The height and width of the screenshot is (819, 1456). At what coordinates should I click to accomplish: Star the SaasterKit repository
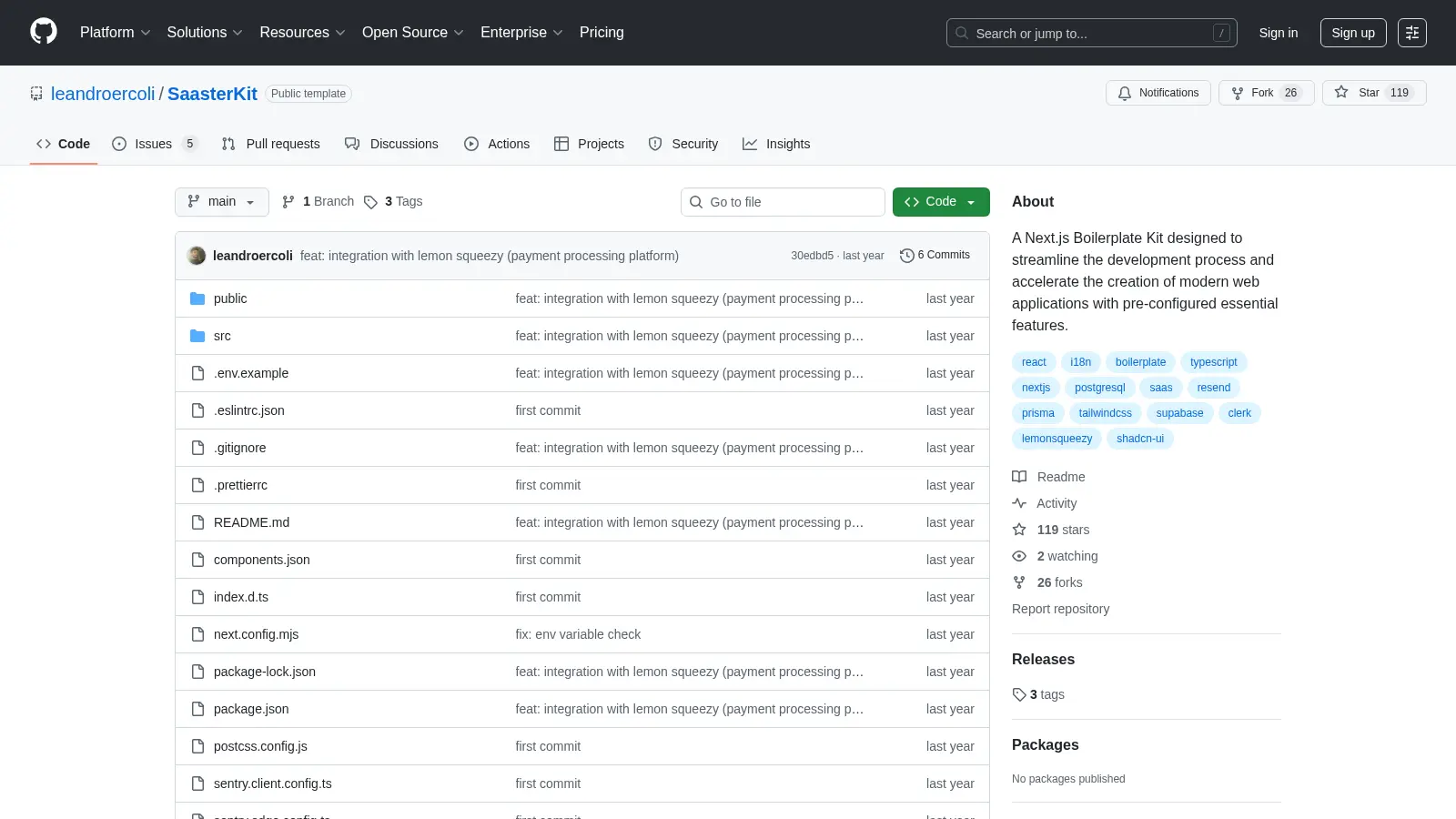point(1374,93)
